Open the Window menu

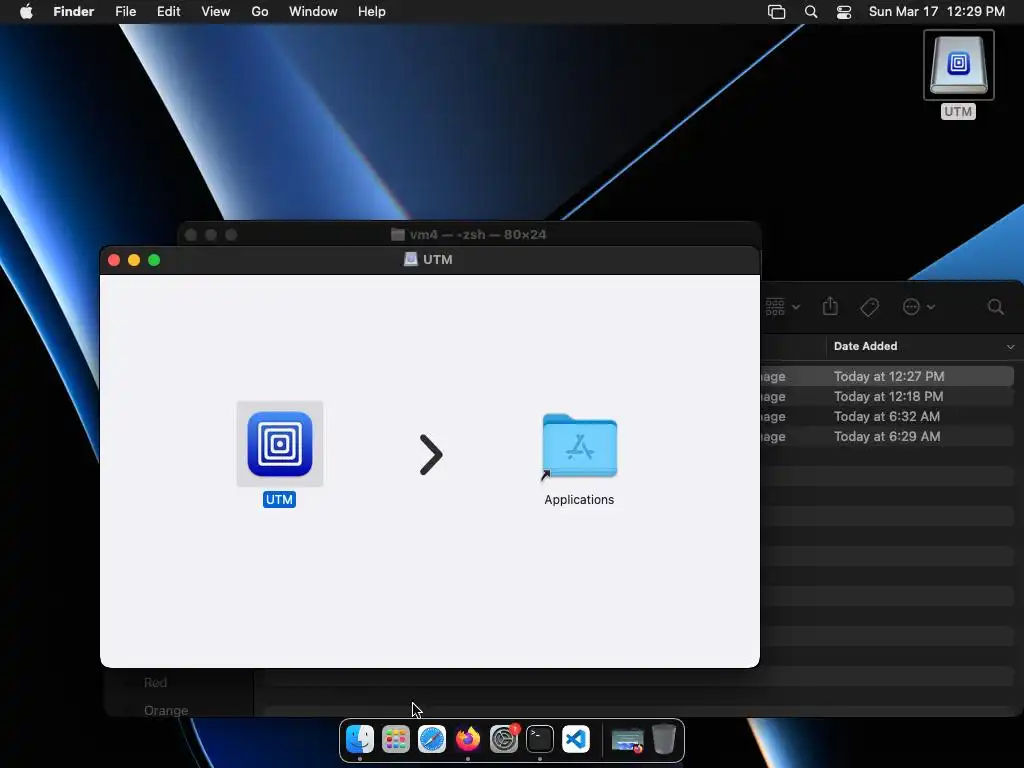click(x=313, y=12)
